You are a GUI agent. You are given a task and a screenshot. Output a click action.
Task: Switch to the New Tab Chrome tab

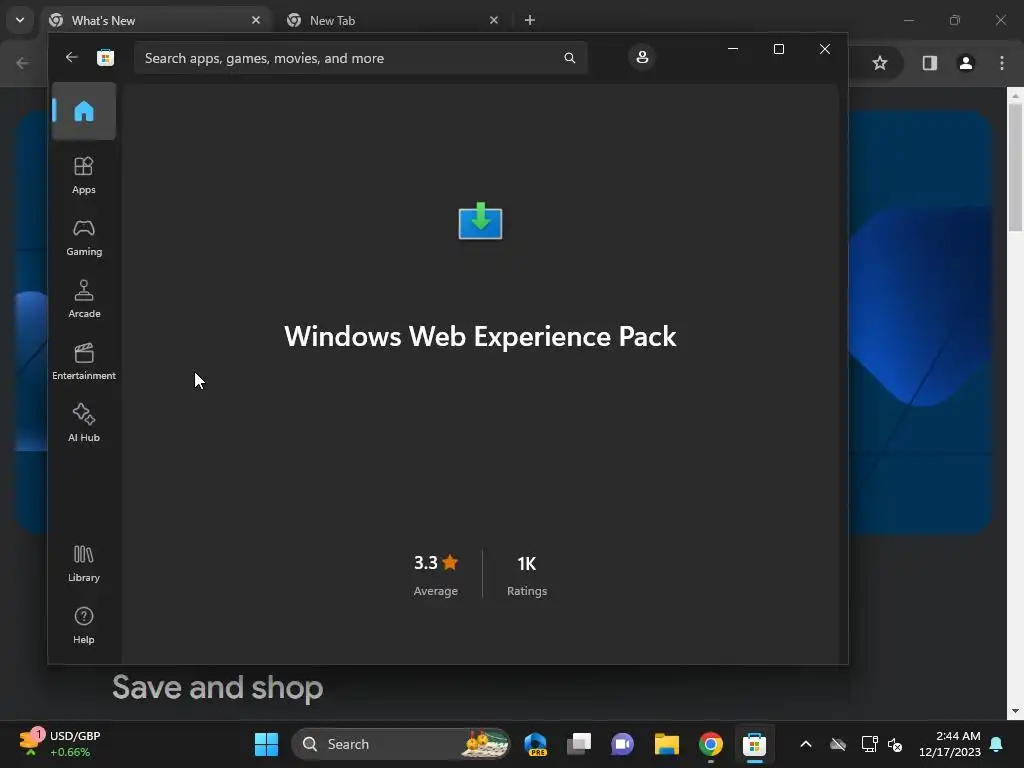(x=394, y=20)
